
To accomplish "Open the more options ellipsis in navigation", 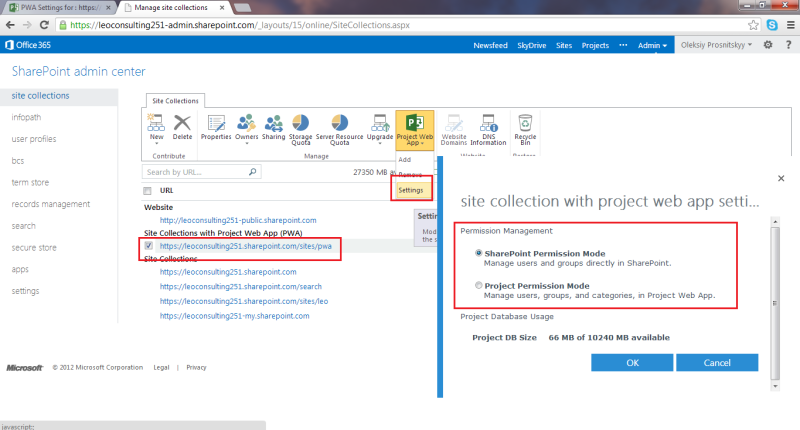I will click(x=623, y=45).
